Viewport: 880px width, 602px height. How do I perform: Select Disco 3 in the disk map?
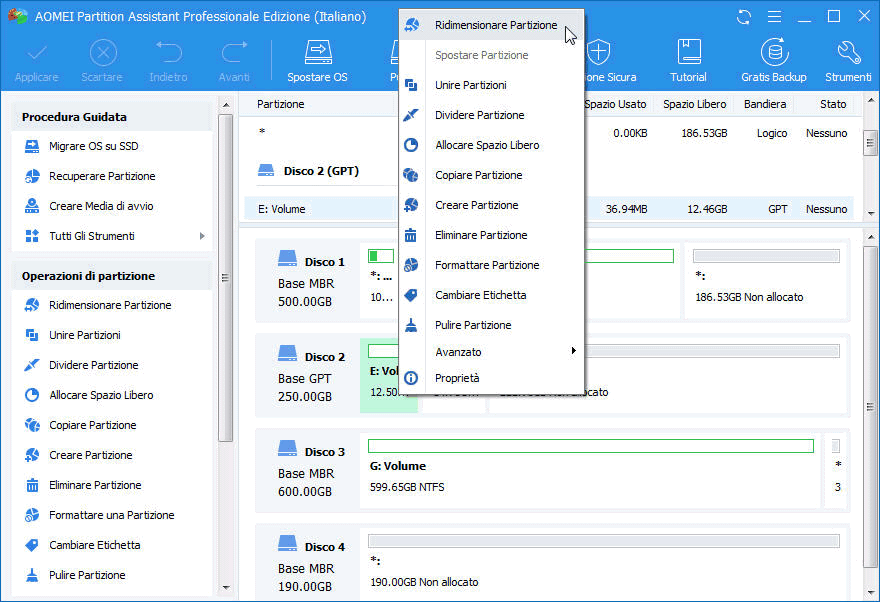[308, 472]
